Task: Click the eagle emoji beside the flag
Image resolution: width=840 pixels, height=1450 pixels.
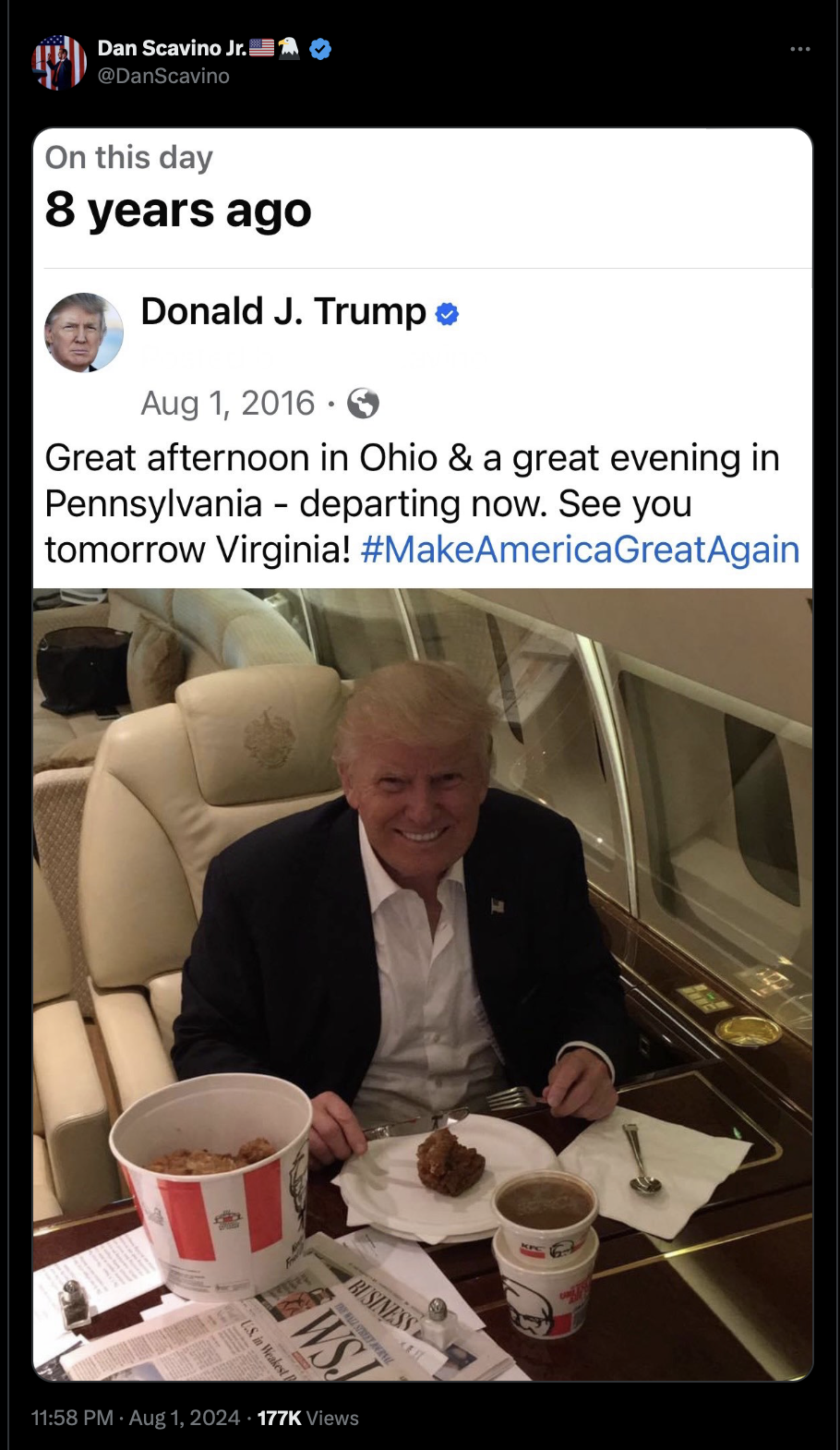Action: tap(289, 48)
